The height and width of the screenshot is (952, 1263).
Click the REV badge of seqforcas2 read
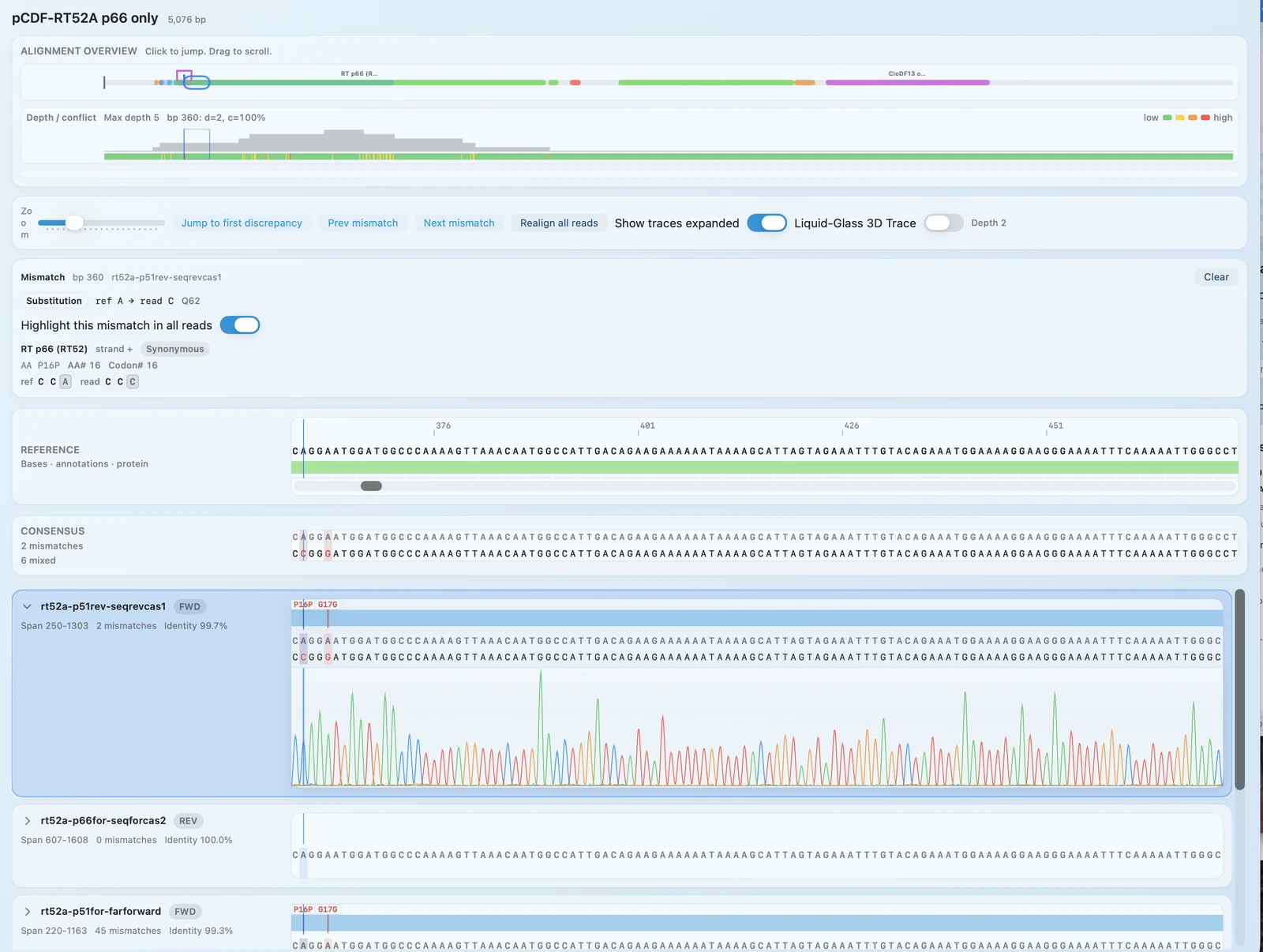pos(188,821)
